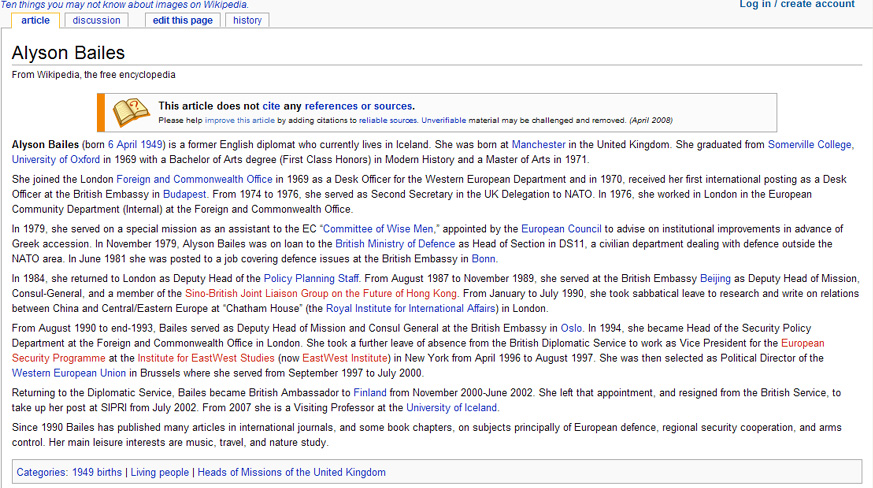The width and height of the screenshot is (873, 488).
Task: Follow the European Council link
Action: tap(563, 228)
